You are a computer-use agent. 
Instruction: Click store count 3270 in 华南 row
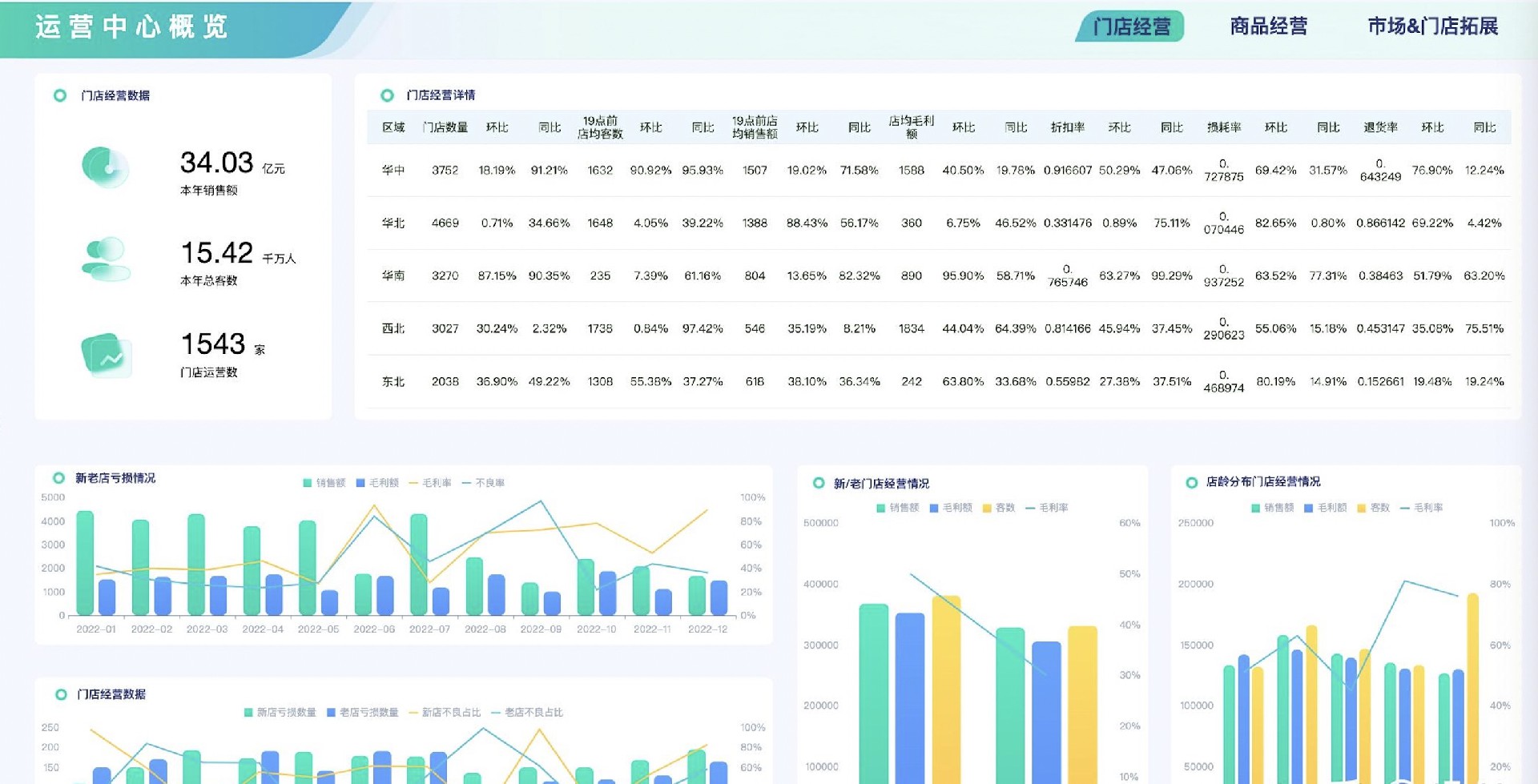(445, 275)
